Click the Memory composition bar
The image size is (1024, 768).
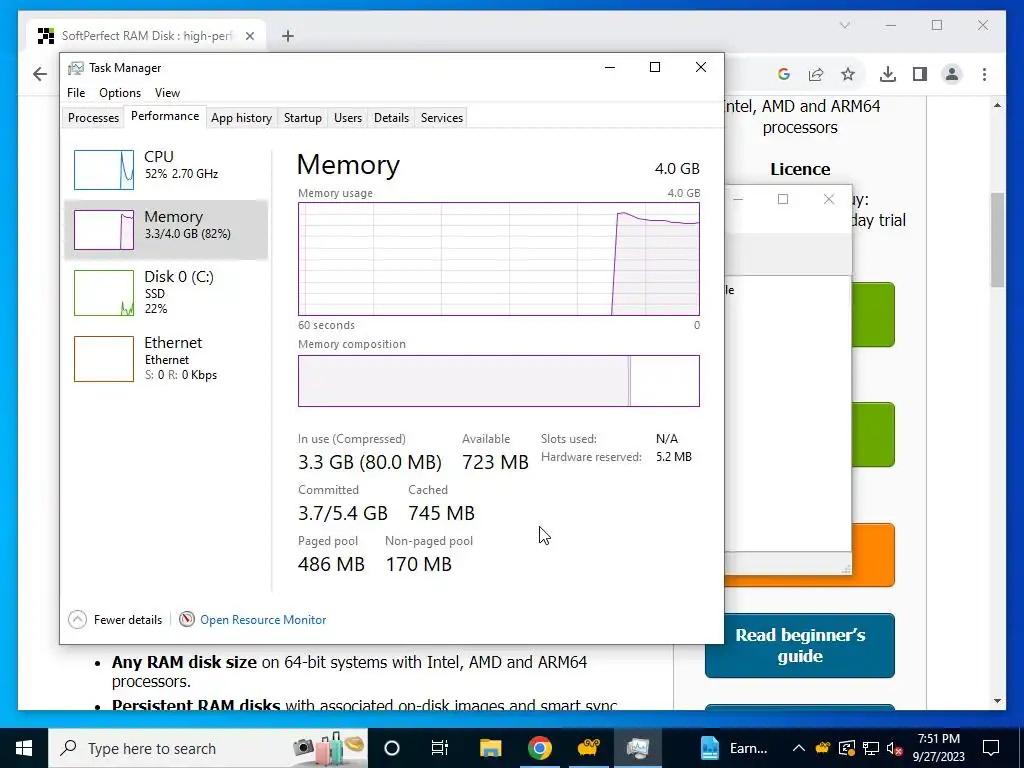(498, 381)
